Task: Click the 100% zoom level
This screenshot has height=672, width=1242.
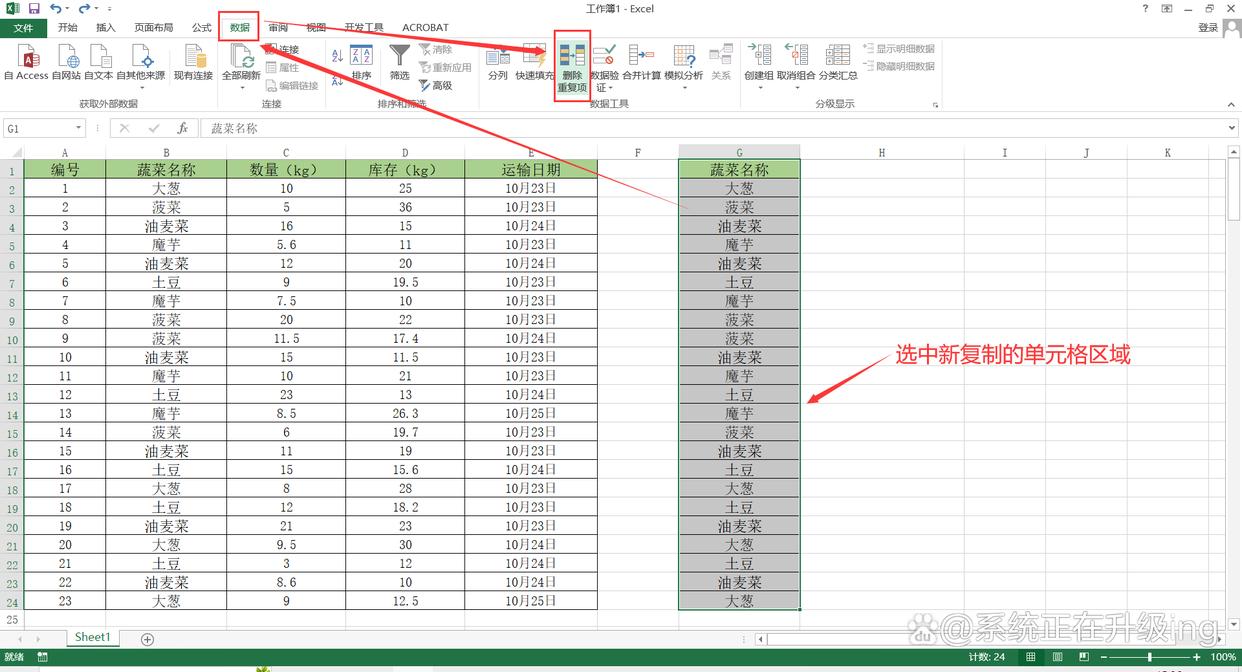Action: 1222,657
